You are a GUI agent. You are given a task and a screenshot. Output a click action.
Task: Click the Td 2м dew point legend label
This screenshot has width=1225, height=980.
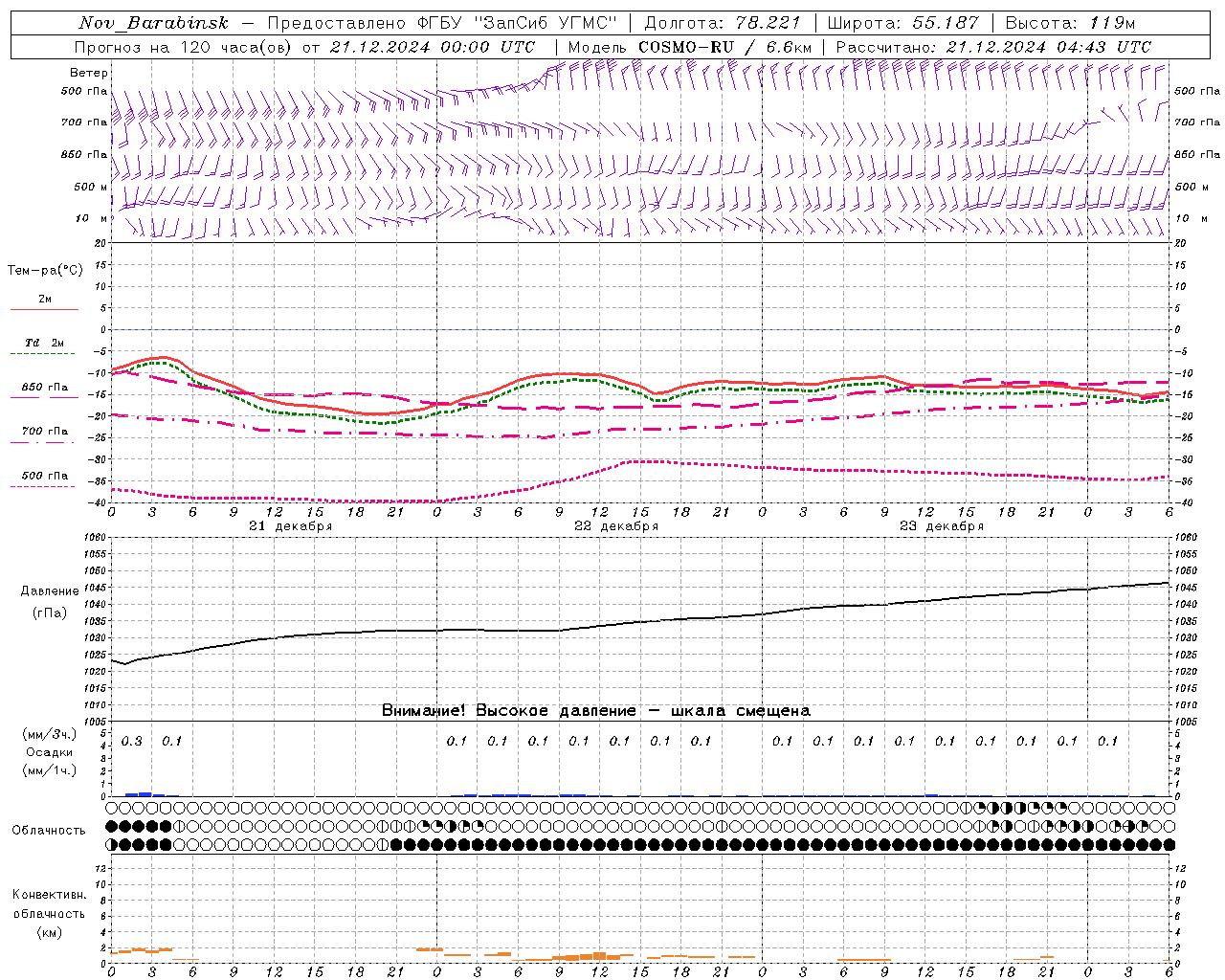pos(45,343)
